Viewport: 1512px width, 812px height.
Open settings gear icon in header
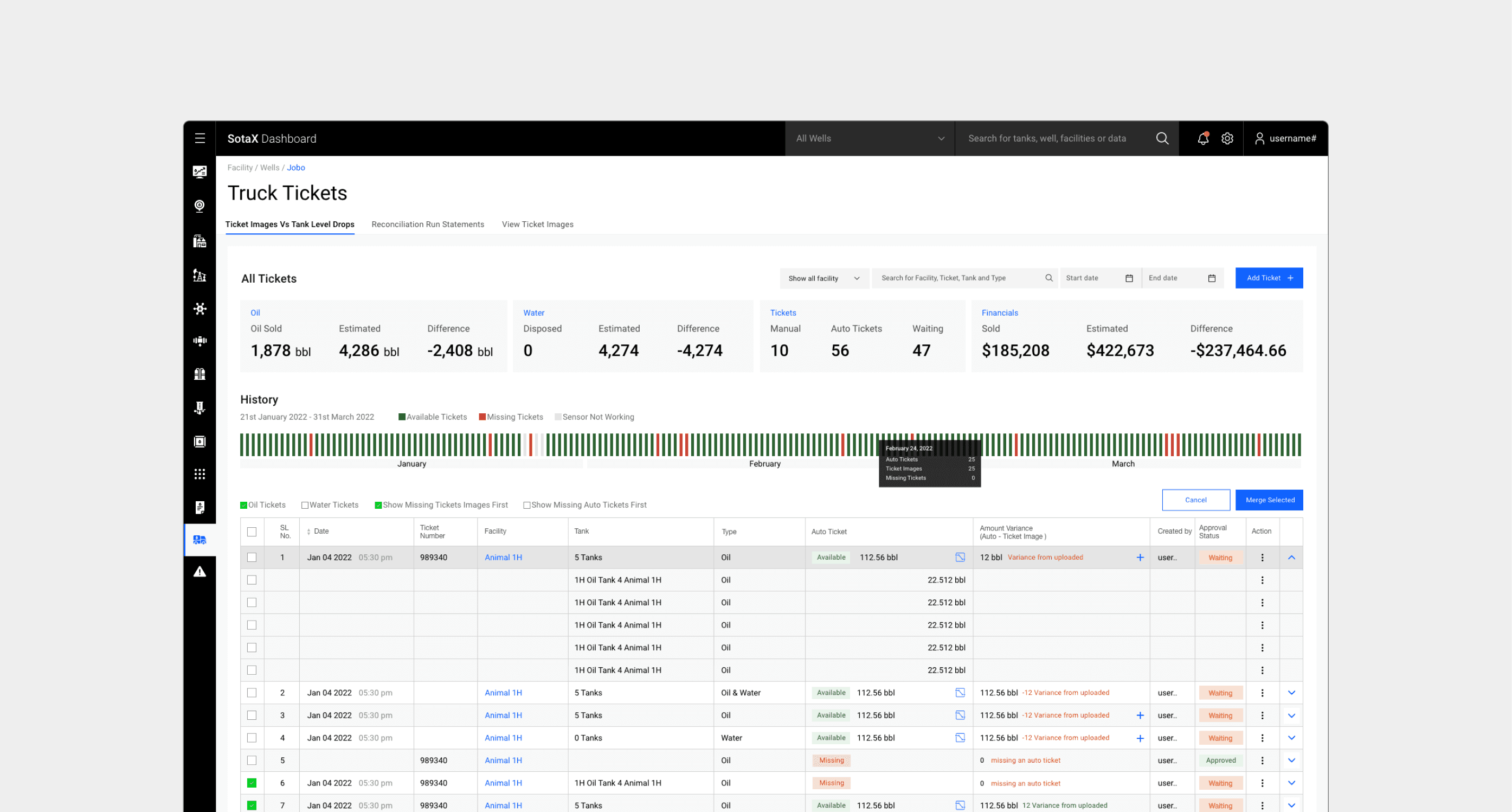(1227, 138)
